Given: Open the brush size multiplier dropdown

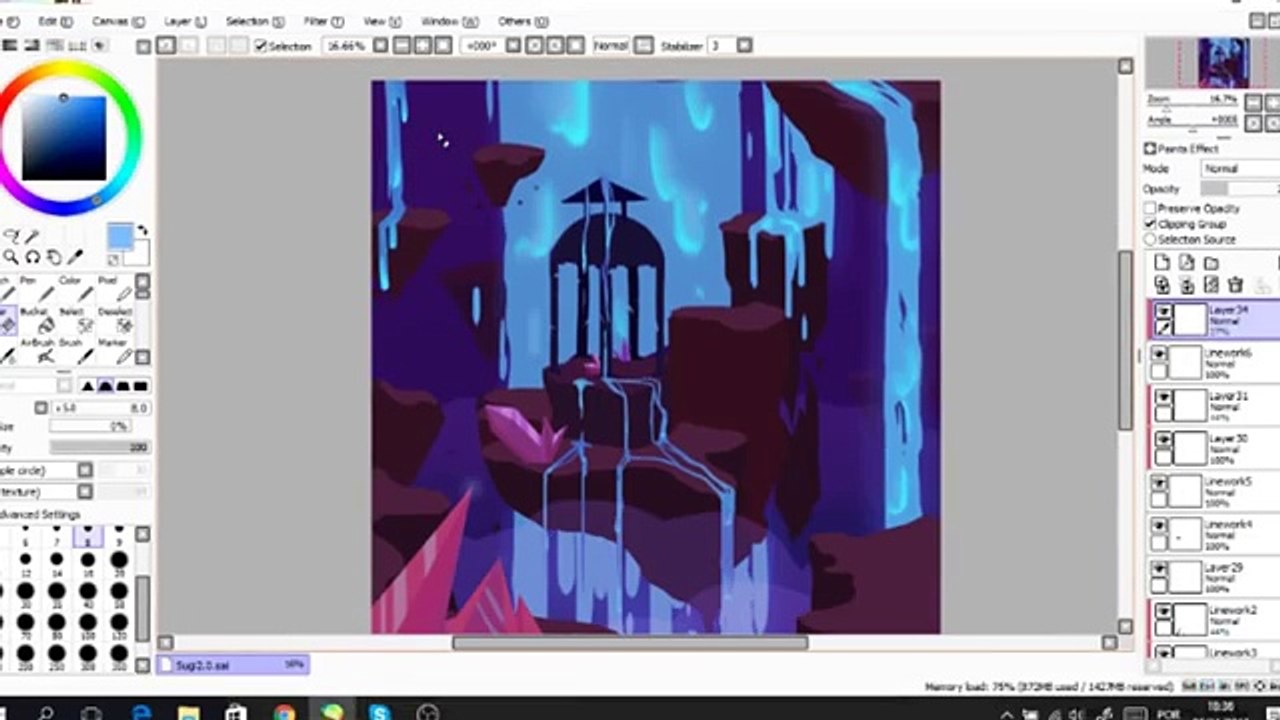Looking at the screenshot, I should [41, 408].
